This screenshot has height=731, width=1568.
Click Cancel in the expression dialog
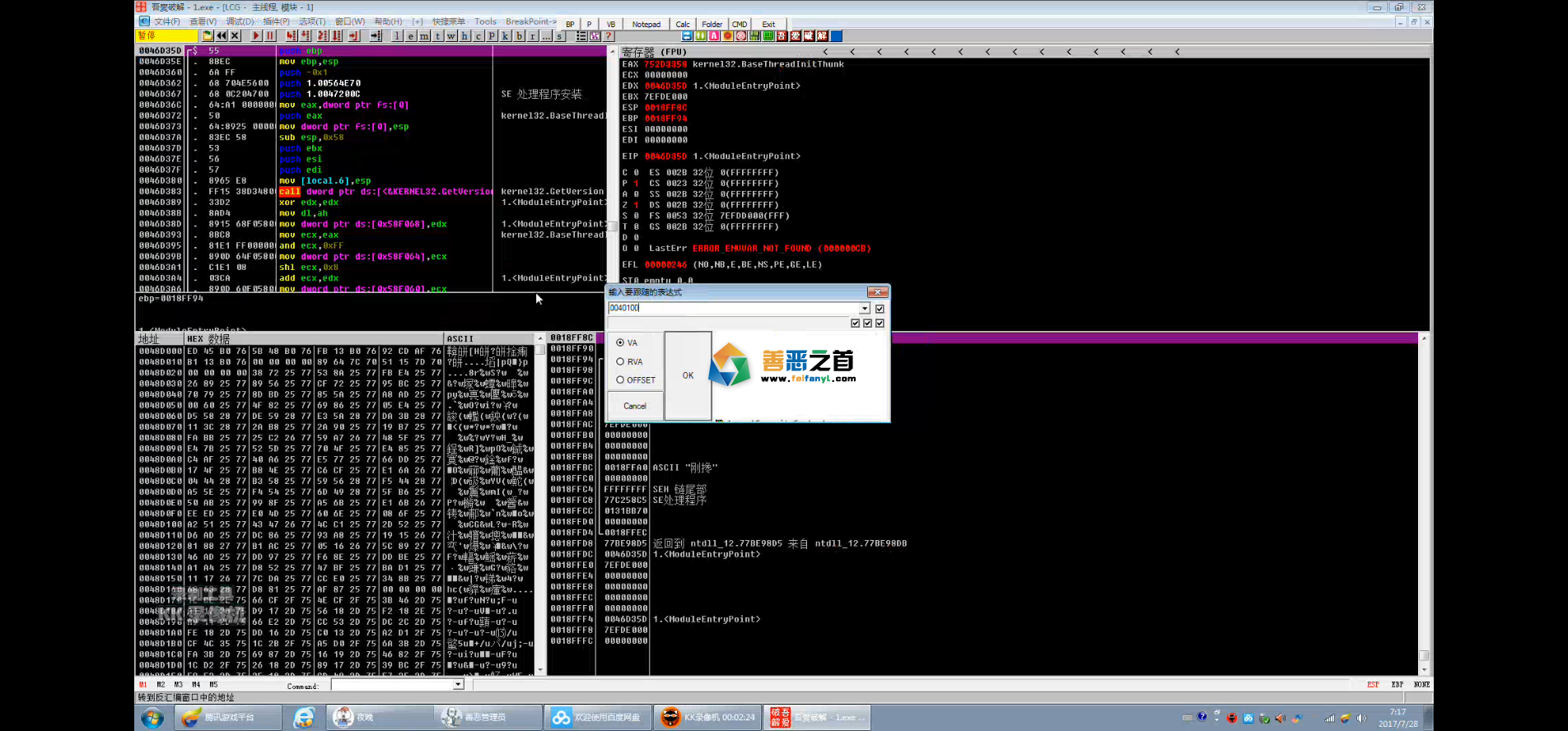[x=635, y=406]
